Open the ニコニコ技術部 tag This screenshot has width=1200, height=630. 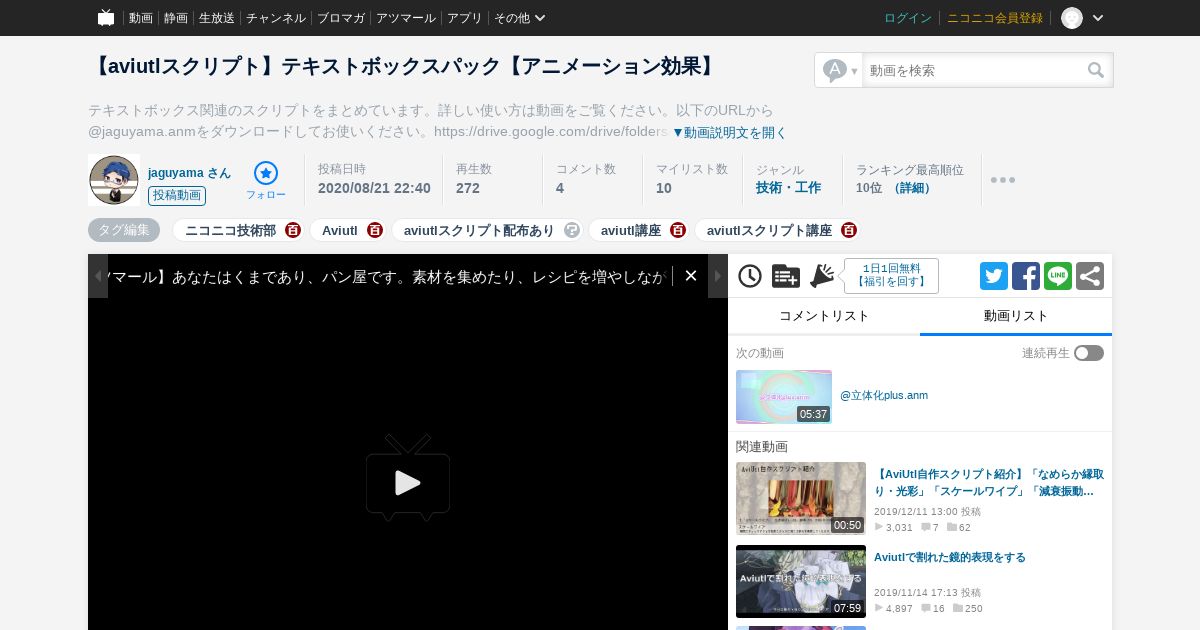[x=230, y=230]
